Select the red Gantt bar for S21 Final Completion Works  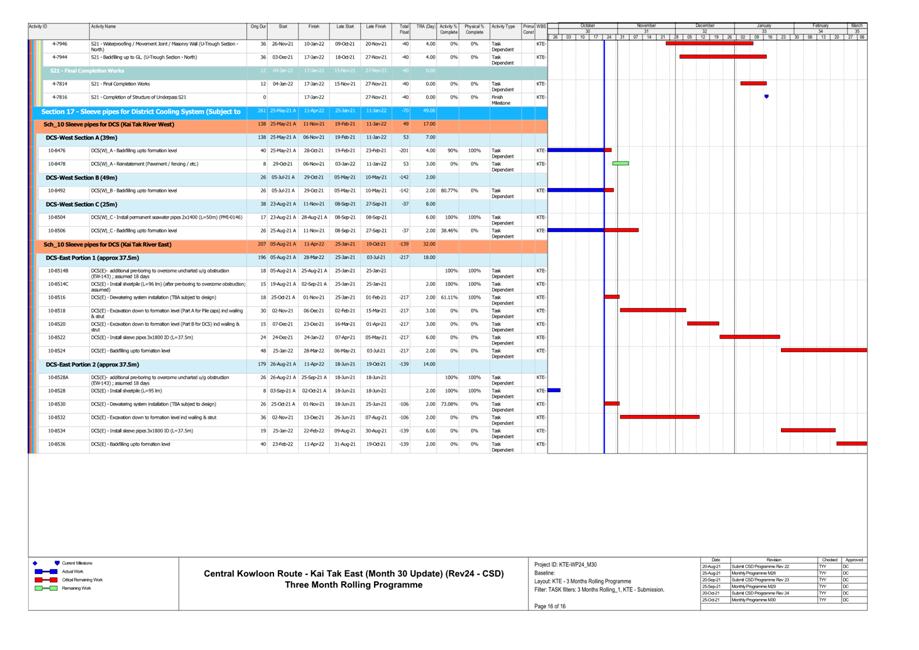tap(753, 84)
